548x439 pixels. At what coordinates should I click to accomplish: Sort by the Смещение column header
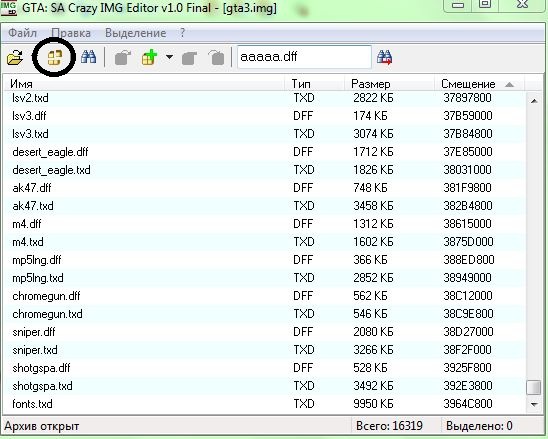[x=480, y=84]
